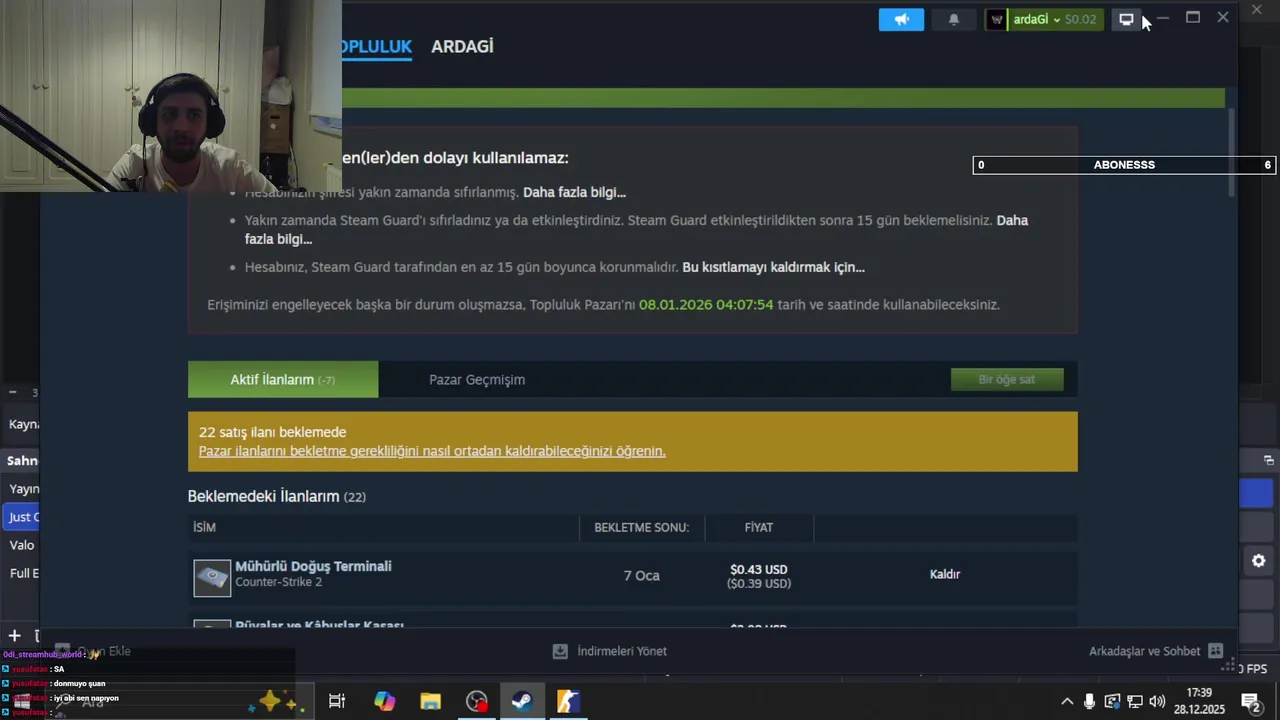Viewport: 1280px width, 720px height.
Task: Expand the ardaGi account dropdown
Action: tap(1056, 20)
